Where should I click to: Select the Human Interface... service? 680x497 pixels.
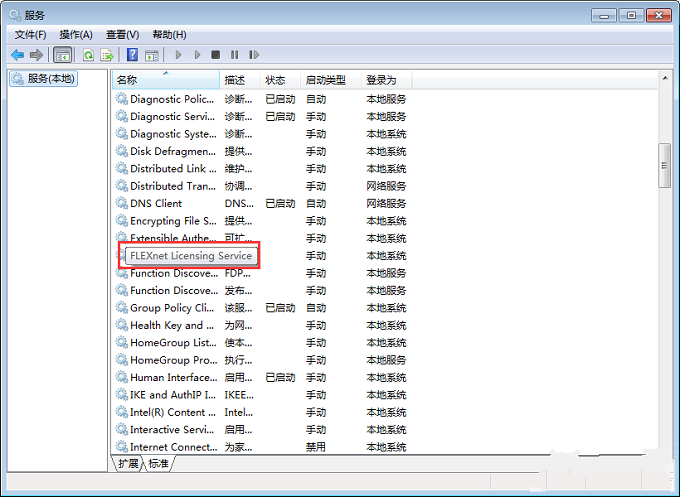click(261, 377)
